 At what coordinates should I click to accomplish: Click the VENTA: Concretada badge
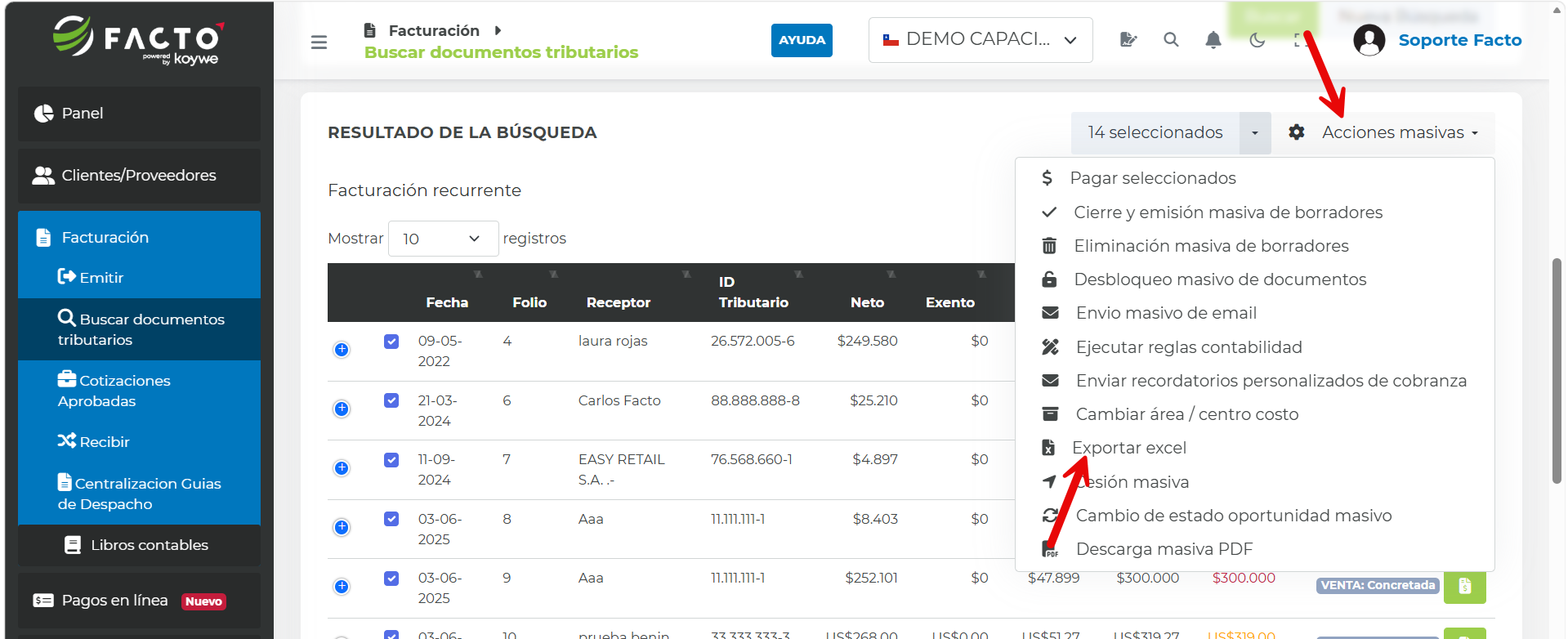[x=1378, y=585]
